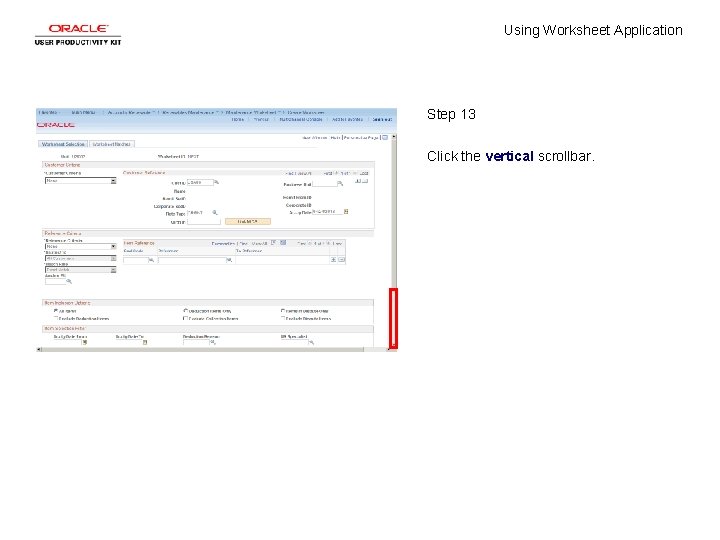The image size is (720, 540).
Task: Check Exclude Collection Items checkbox
Action: click(x=186, y=318)
